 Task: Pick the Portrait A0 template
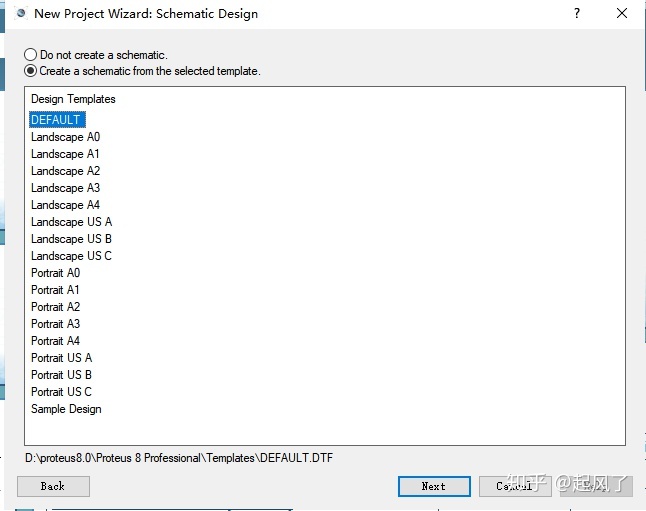click(x=56, y=273)
